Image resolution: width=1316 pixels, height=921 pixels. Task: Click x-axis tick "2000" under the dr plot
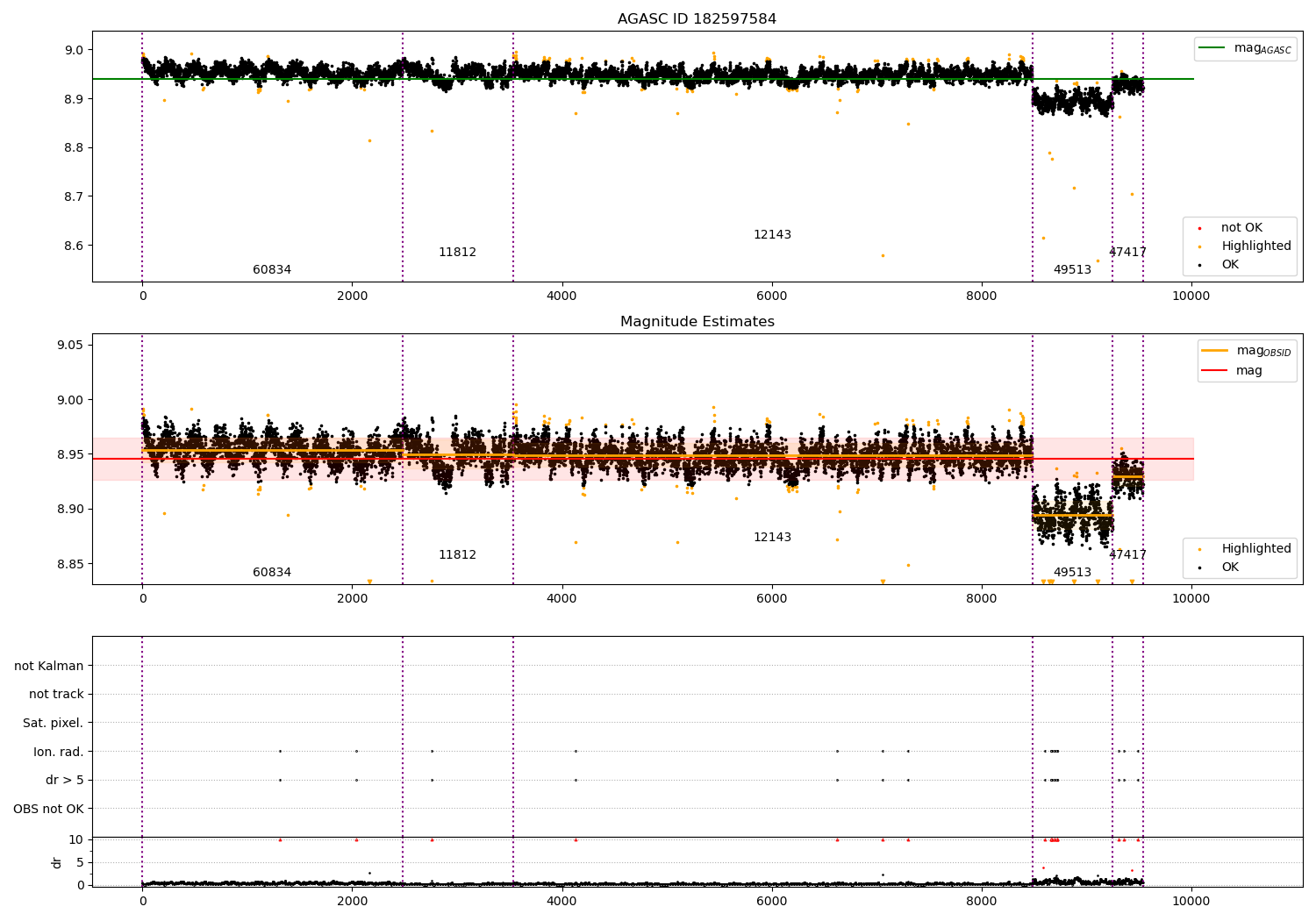(352, 902)
